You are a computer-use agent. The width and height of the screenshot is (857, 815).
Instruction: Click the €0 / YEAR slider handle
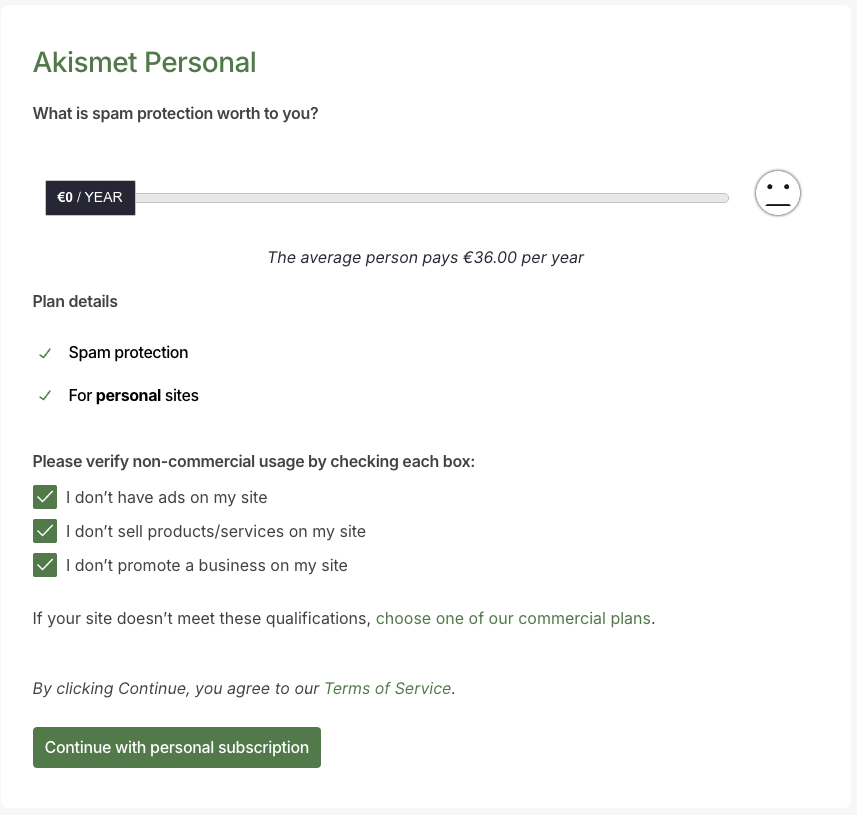90,198
